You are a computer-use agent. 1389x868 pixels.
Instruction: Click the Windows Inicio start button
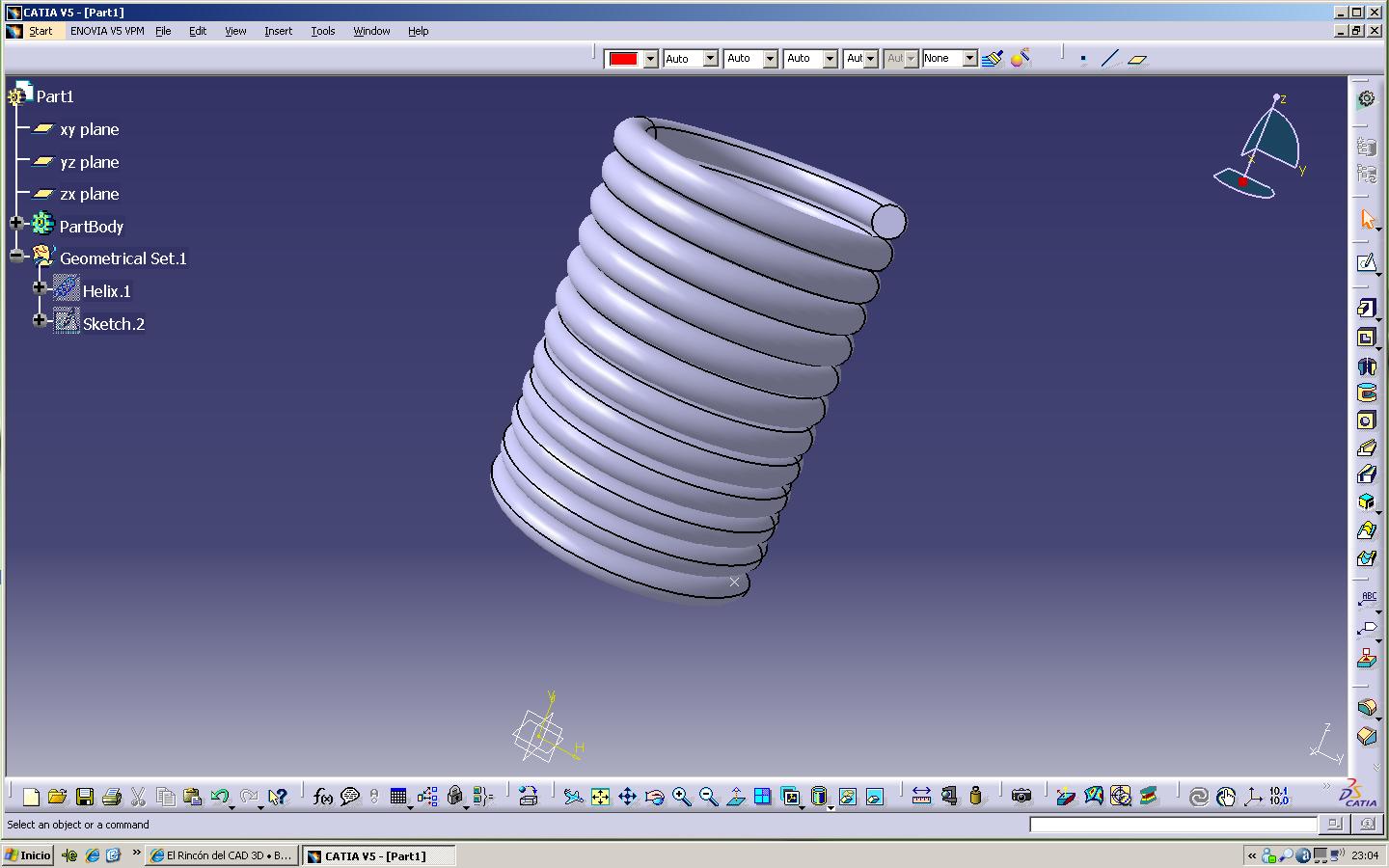coord(28,855)
